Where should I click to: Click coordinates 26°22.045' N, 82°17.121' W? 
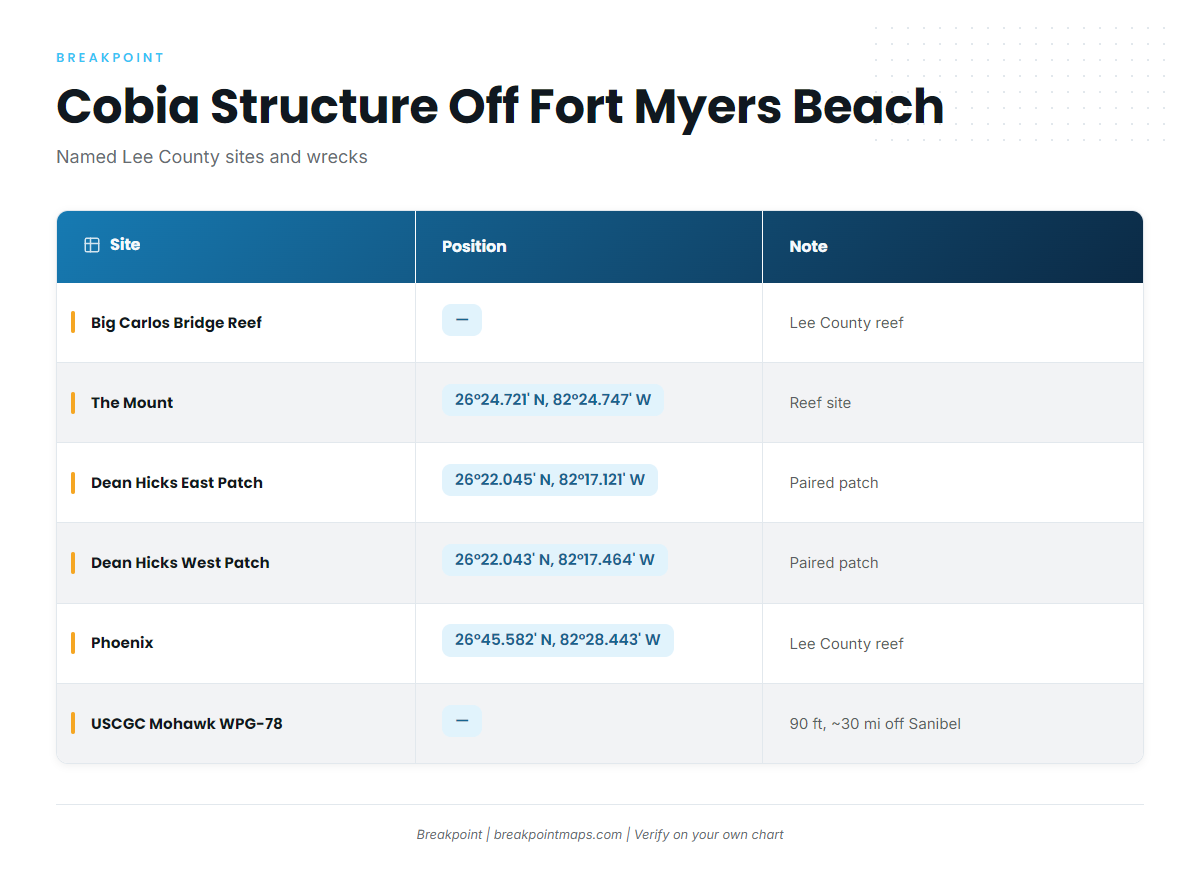click(550, 480)
